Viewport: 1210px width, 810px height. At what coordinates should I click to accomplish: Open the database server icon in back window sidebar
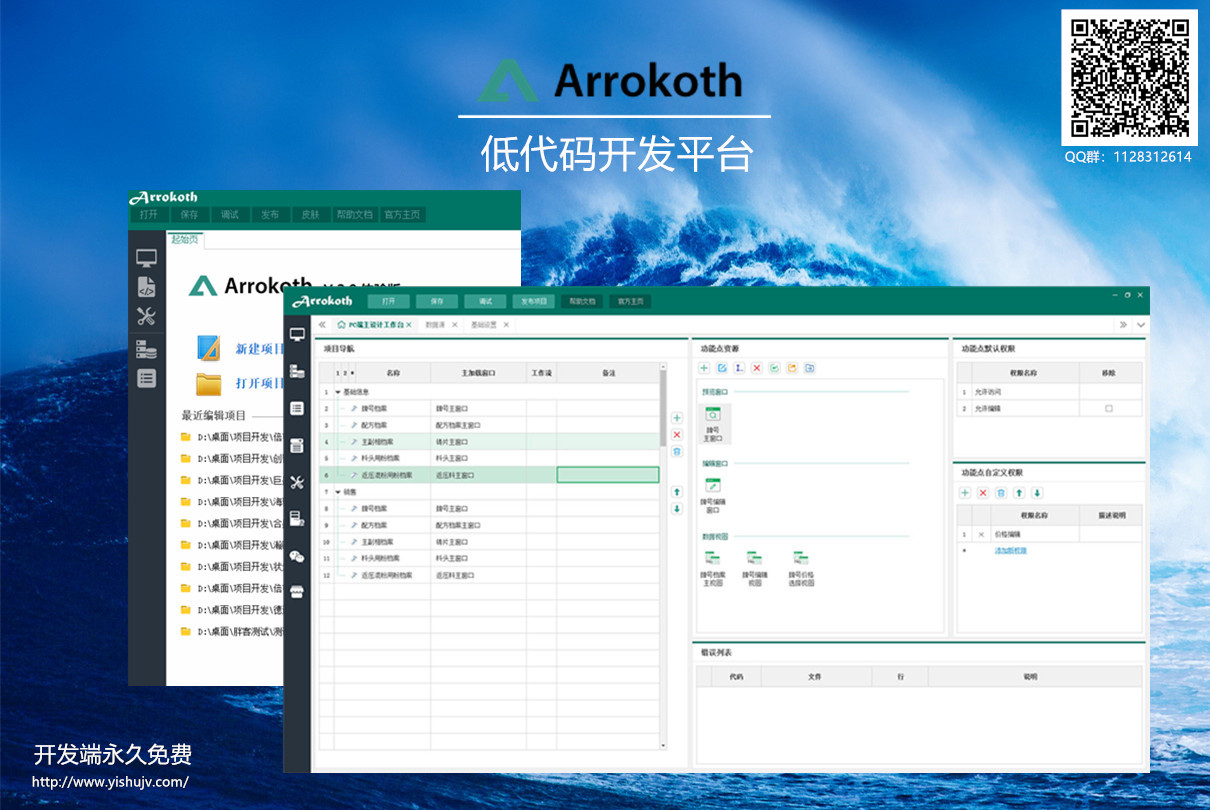(x=146, y=348)
